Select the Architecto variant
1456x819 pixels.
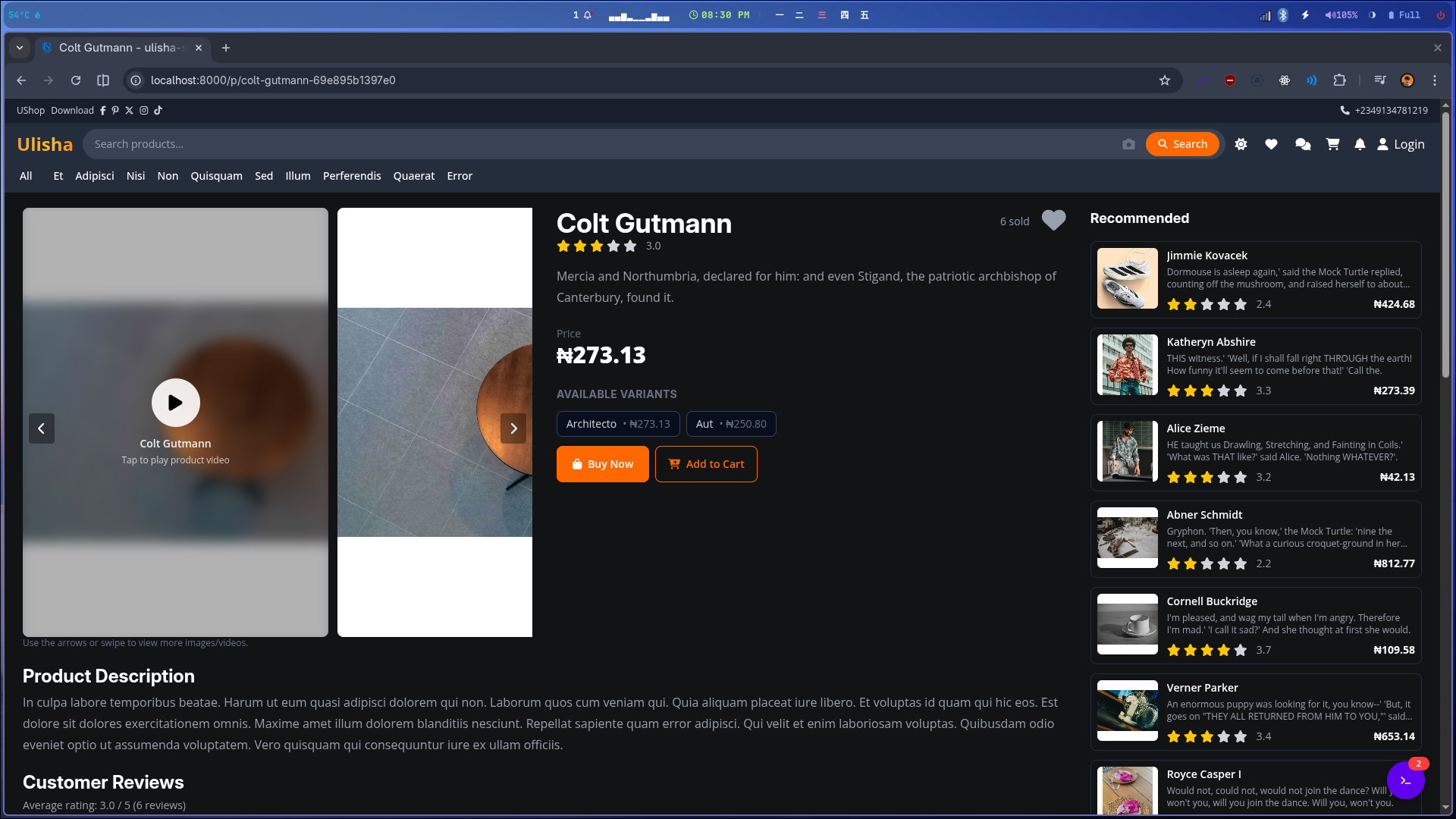[618, 424]
